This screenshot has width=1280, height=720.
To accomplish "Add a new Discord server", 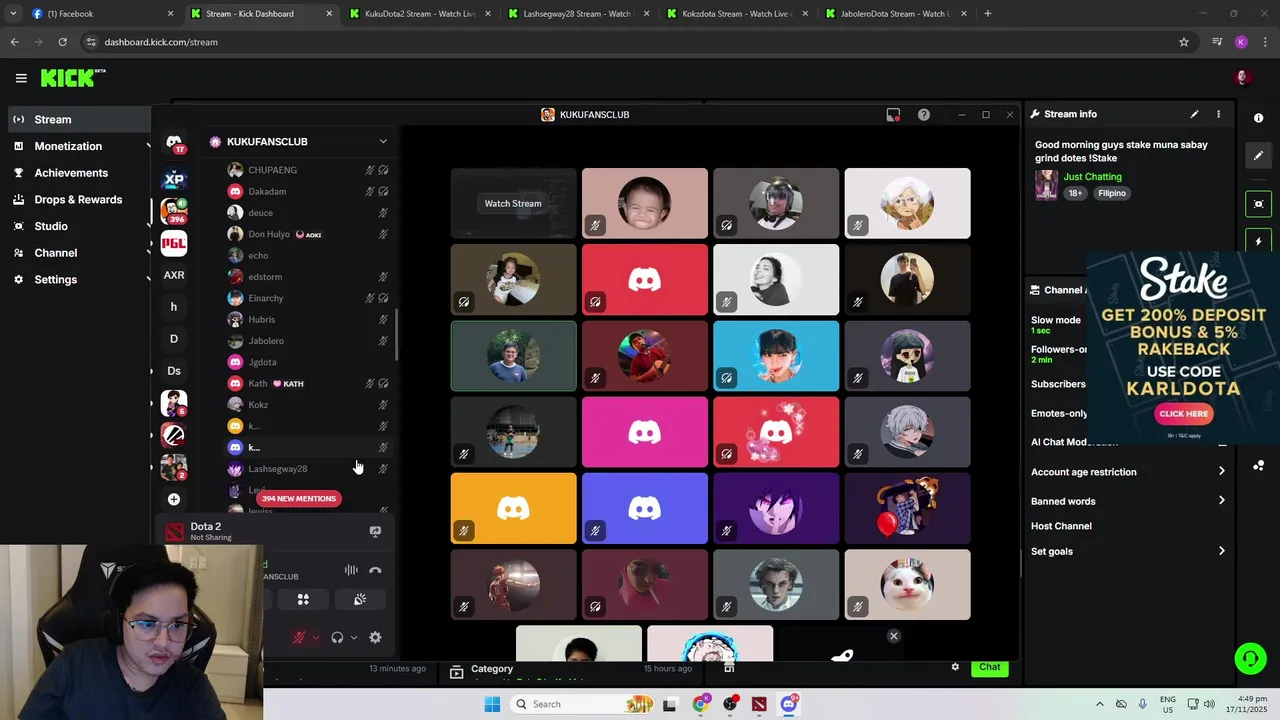I will pyautogui.click(x=174, y=499).
